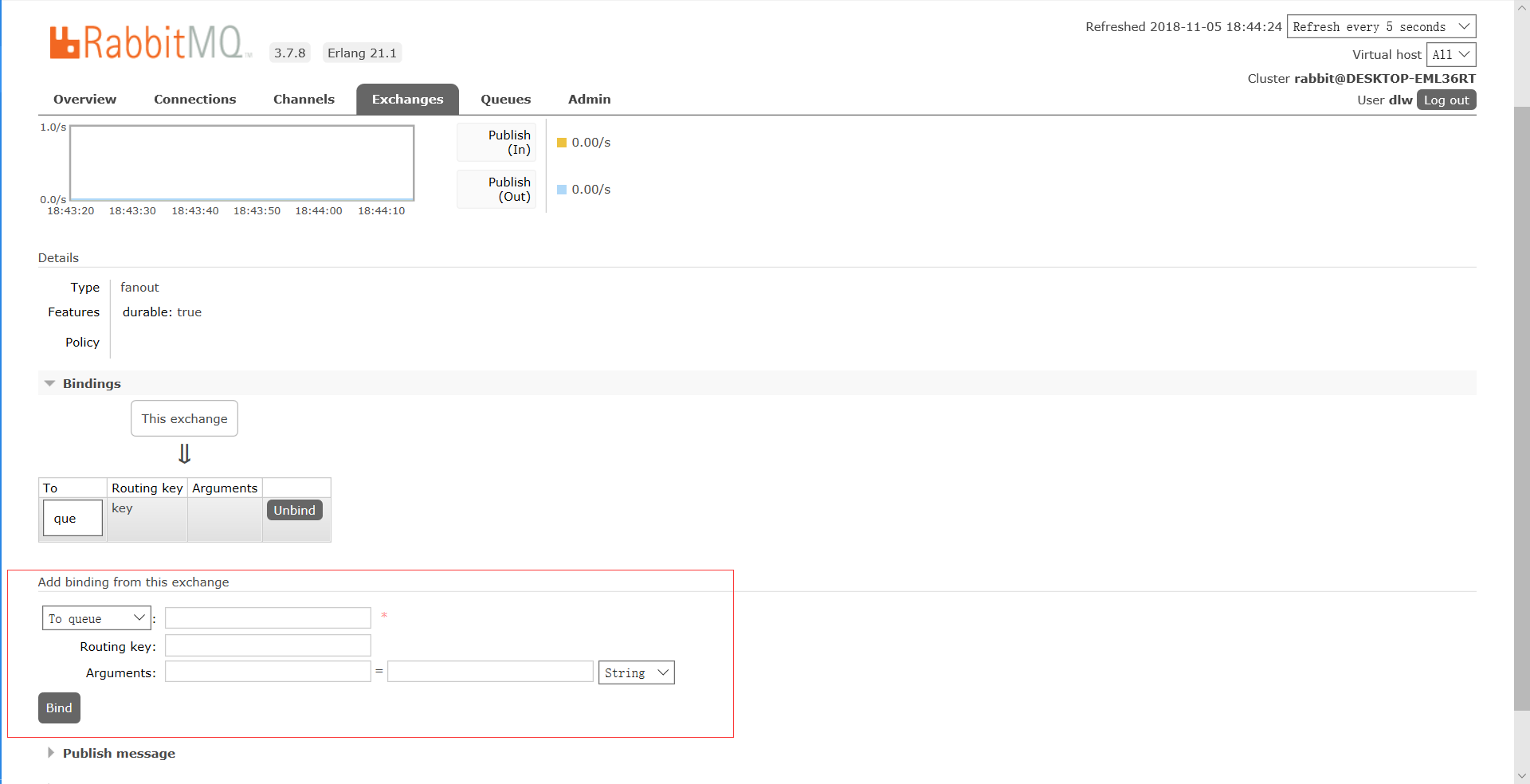The width and height of the screenshot is (1530, 784).
Task: Switch to the Connections tab
Action: point(195,99)
